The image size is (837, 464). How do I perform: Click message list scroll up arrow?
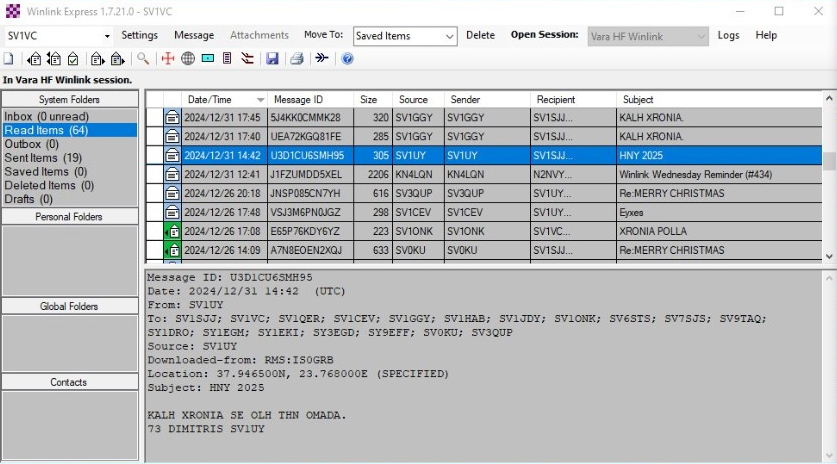pyautogui.click(x=829, y=98)
